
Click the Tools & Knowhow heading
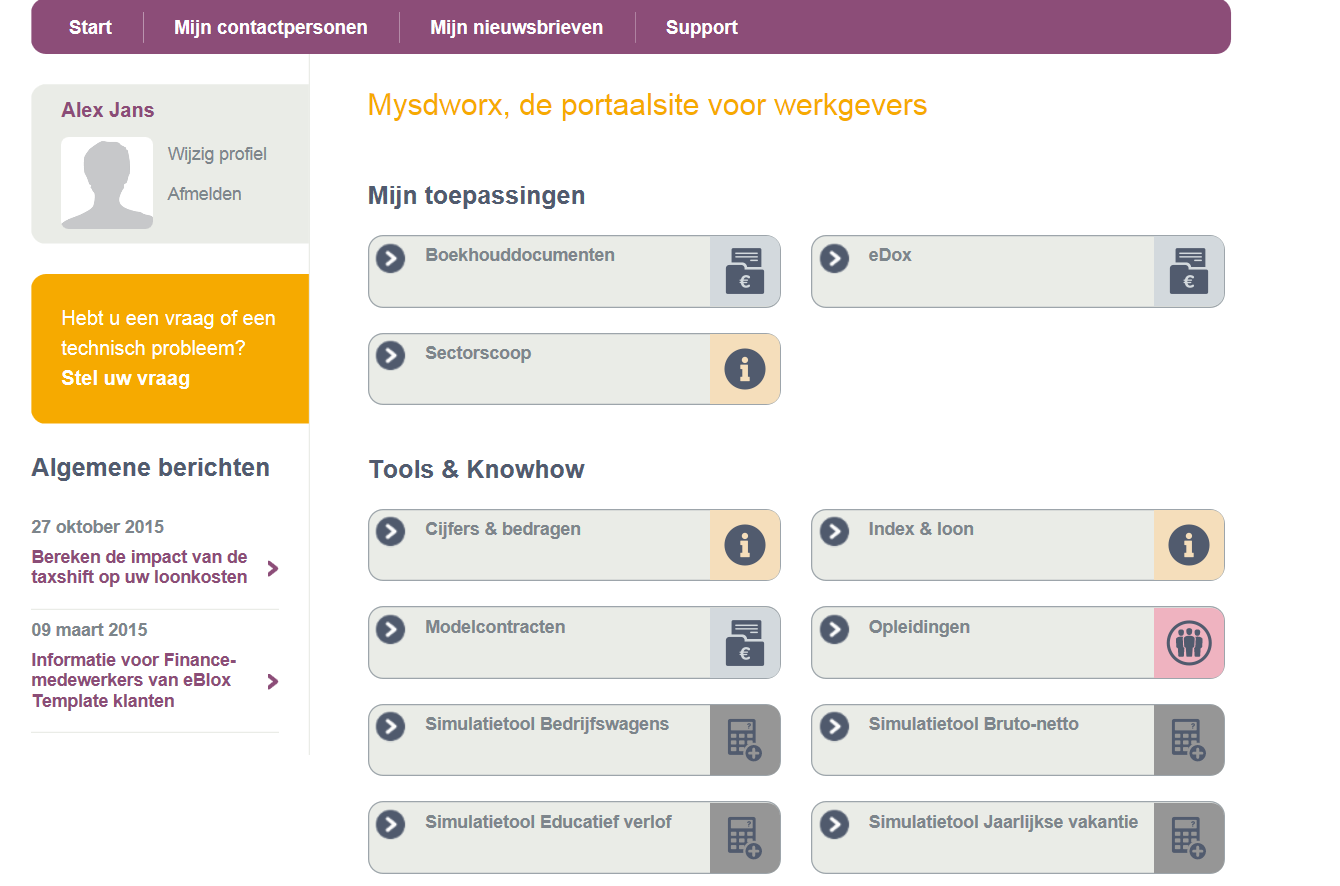[476, 470]
